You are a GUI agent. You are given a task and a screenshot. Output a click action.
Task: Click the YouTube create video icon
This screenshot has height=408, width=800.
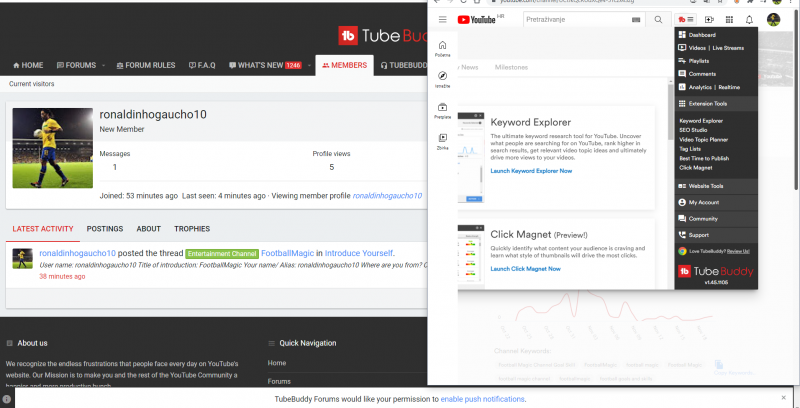pos(709,19)
